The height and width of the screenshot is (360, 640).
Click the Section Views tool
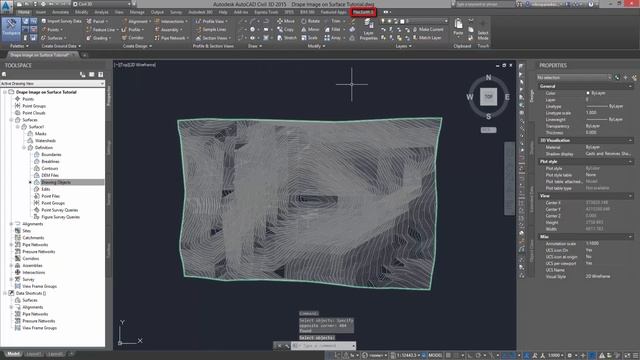(213, 38)
